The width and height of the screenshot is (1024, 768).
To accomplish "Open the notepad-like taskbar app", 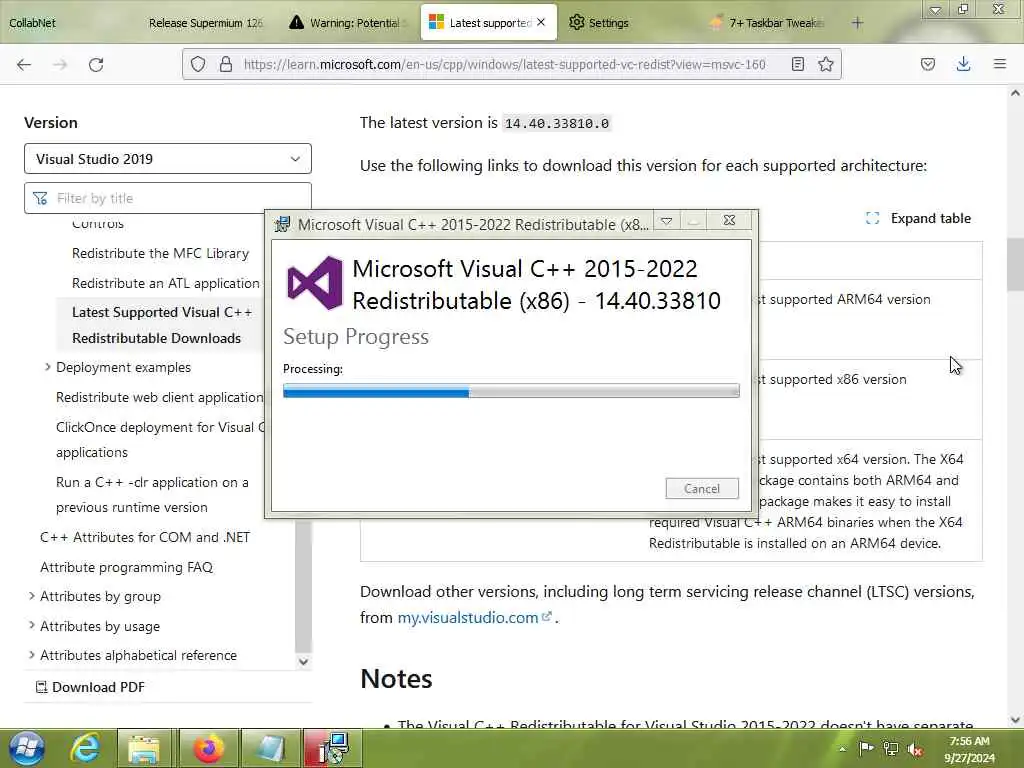I will [270, 748].
